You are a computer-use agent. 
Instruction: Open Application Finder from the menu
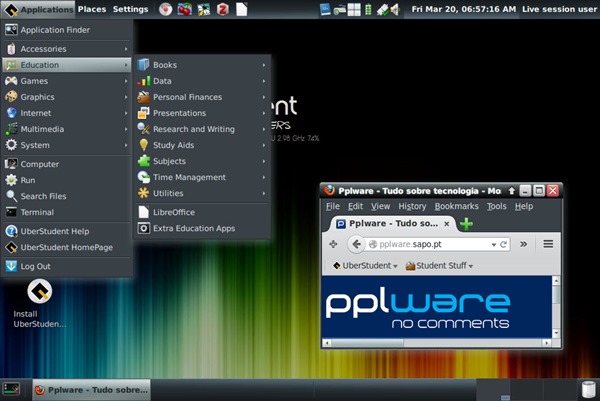[67, 30]
